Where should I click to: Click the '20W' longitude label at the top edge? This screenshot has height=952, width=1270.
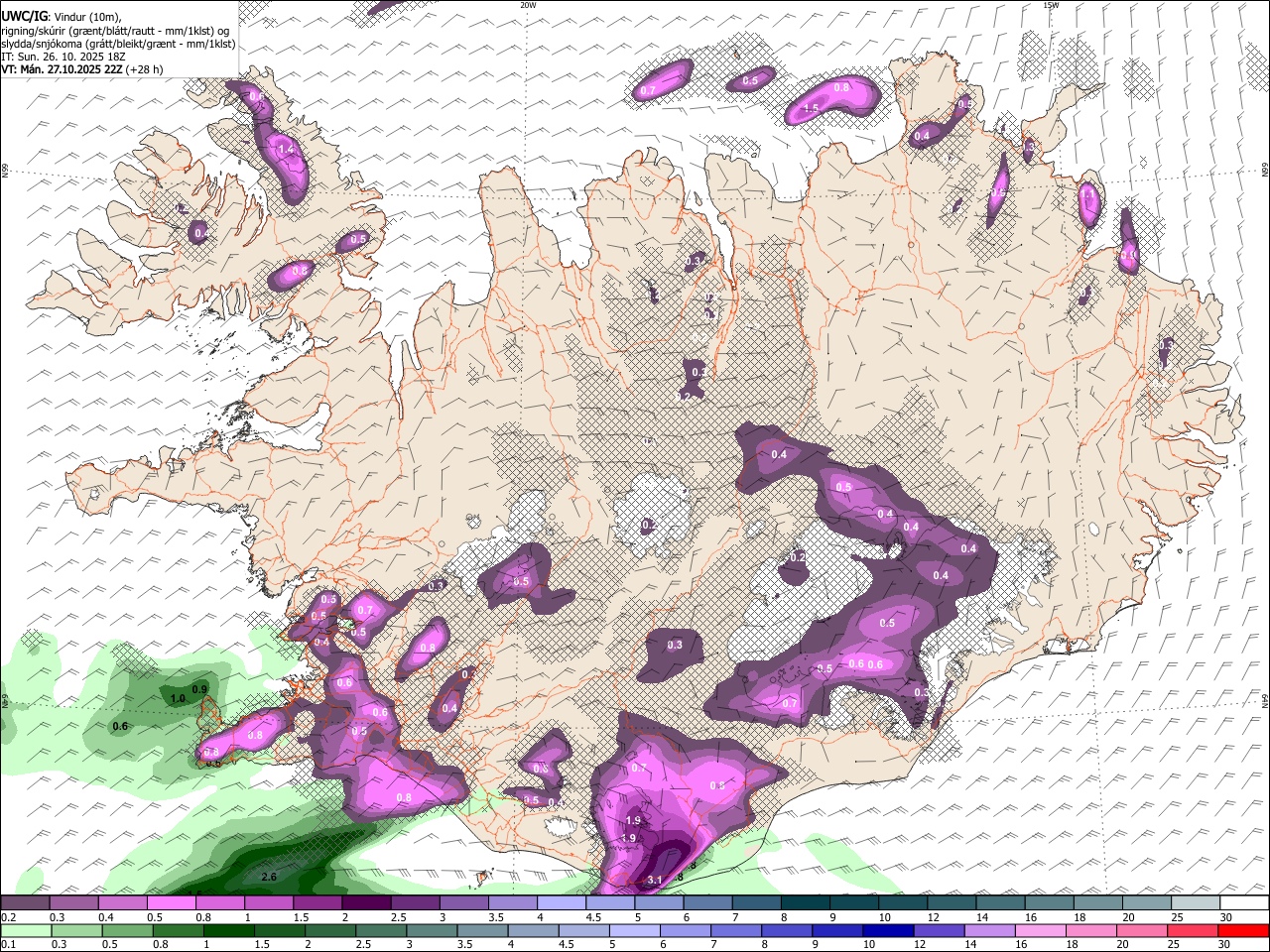tap(528, 5)
